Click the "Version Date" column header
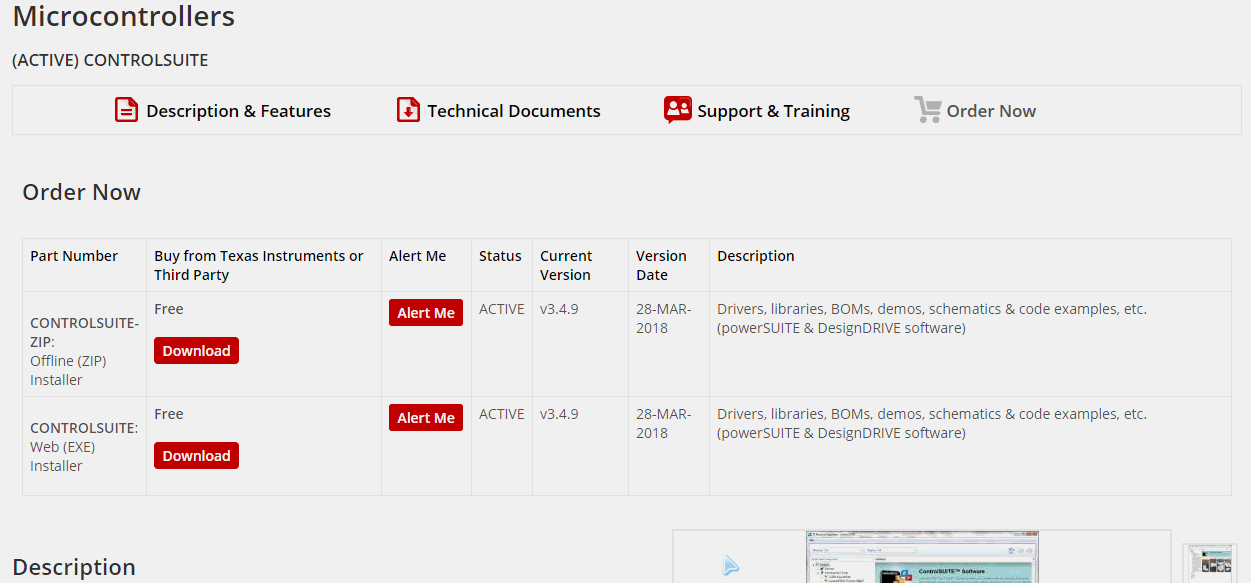 [661, 265]
